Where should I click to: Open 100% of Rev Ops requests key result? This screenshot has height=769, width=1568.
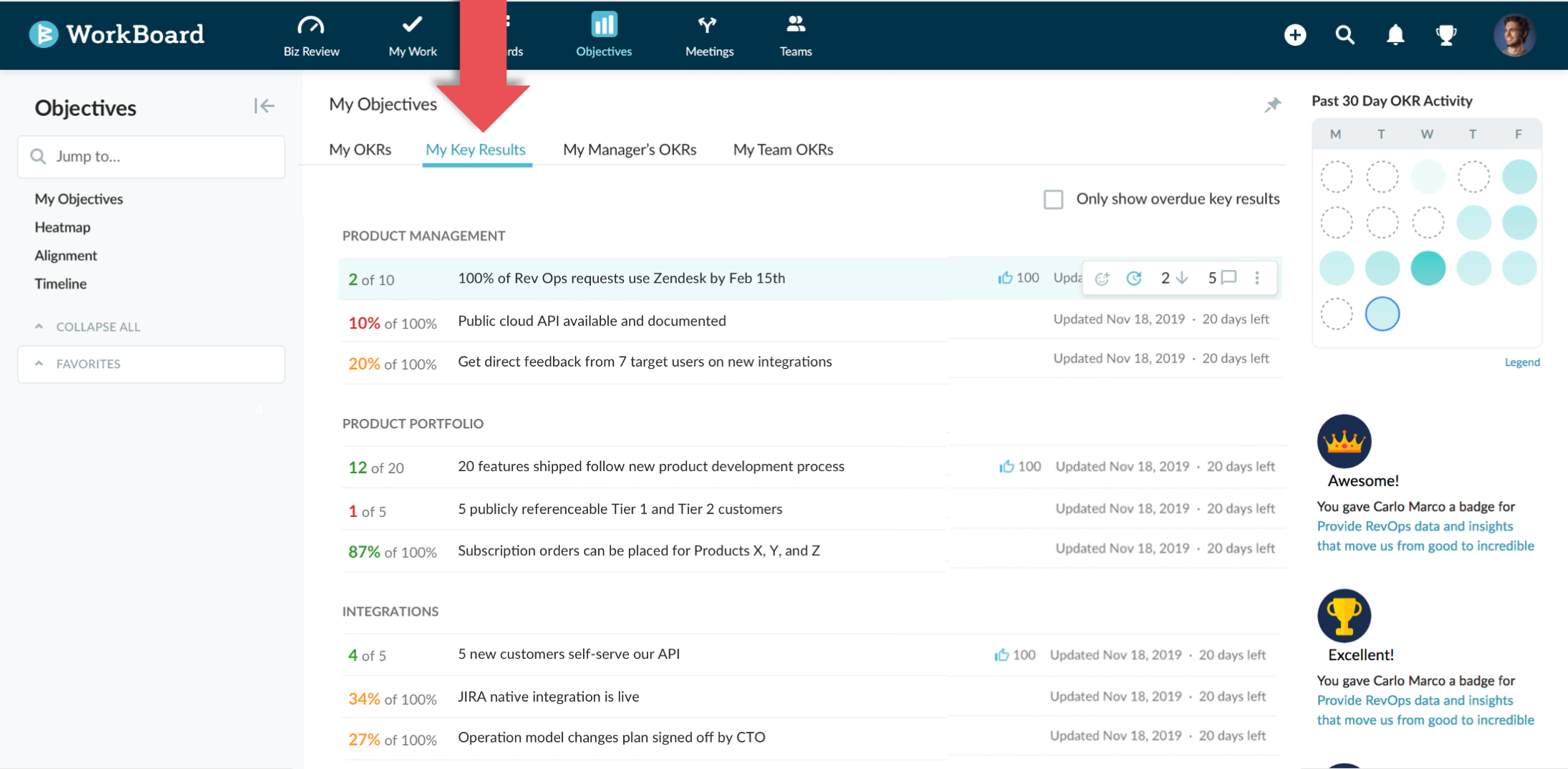[621, 278]
